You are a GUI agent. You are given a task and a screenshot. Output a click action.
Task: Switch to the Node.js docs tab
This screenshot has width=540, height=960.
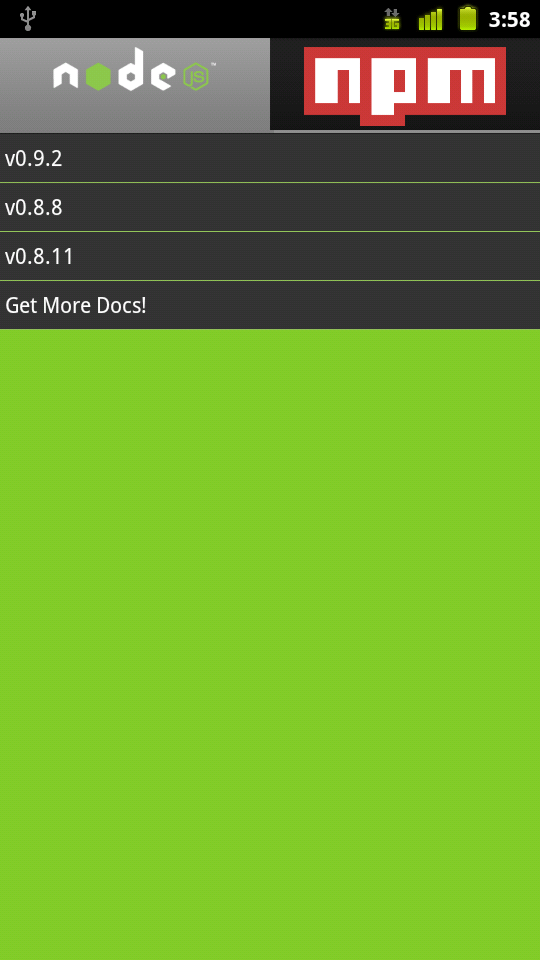click(x=135, y=84)
